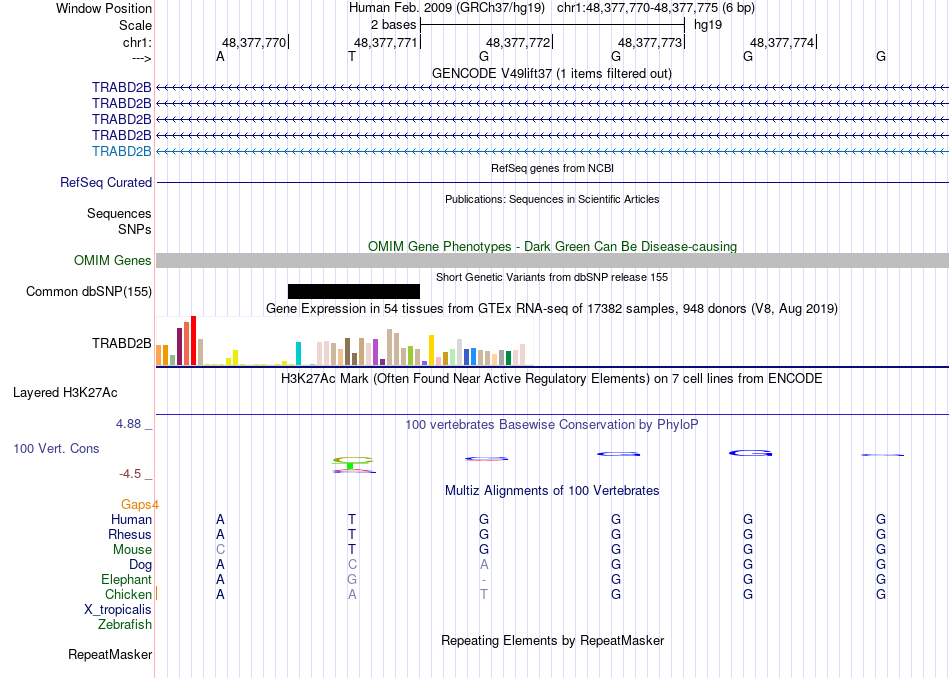Image resolution: width=950 pixels, height=678 pixels.
Task: Open Gene Expression in 54 tissues title
Action: [x=552, y=309]
